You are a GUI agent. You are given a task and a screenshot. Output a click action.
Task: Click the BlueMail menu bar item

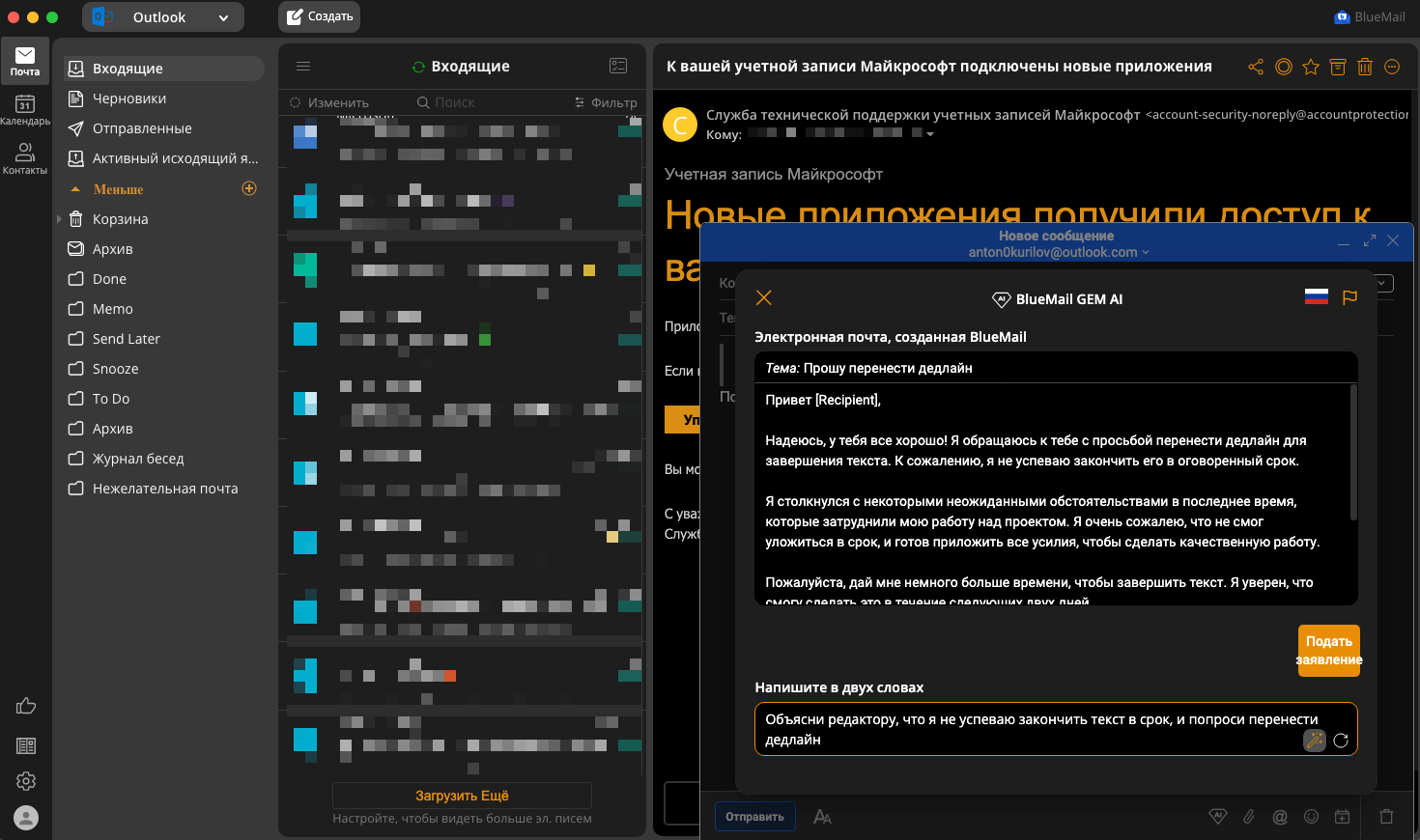1370,16
